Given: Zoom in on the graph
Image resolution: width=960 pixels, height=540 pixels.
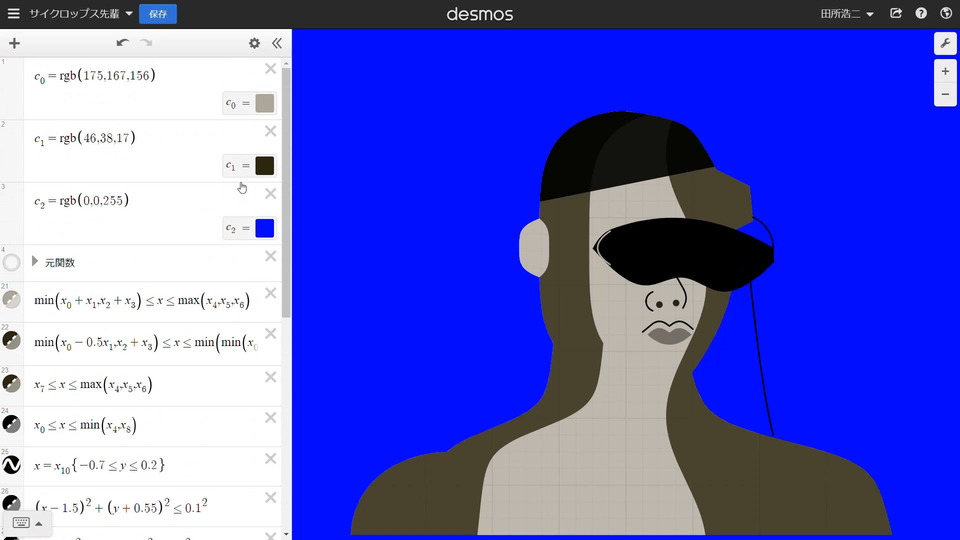Looking at the screenshot, I should tap(945, 72).
